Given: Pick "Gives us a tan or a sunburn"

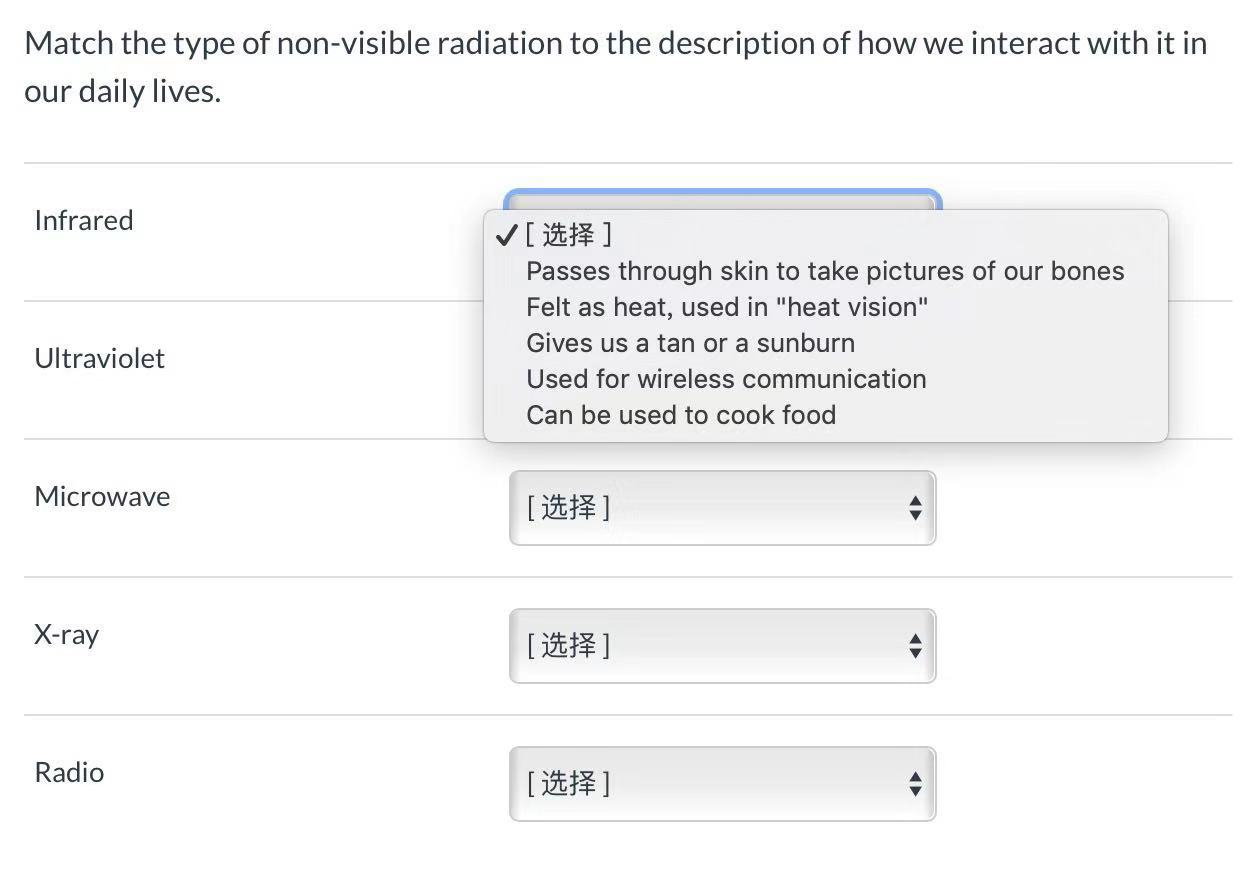Looking at the screenshot, I should (690, 343).
